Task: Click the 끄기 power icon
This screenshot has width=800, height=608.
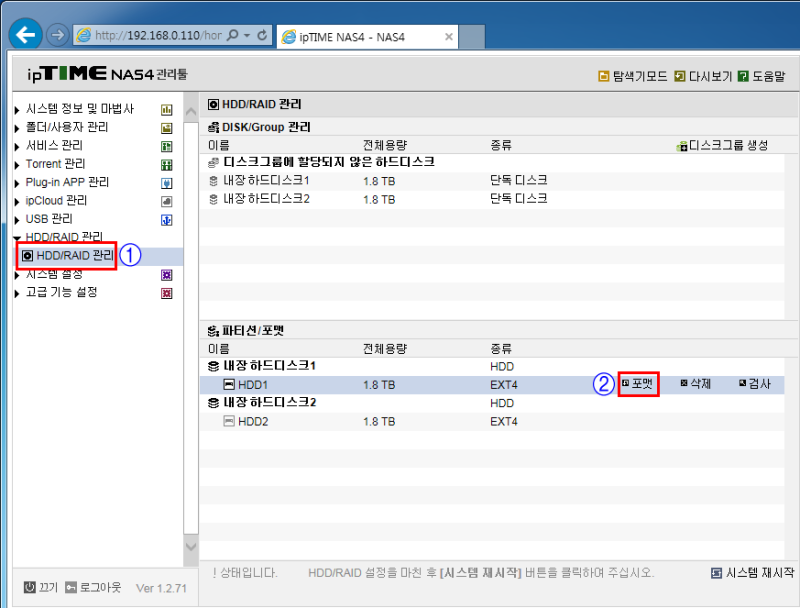Action: tap(29, 589)
